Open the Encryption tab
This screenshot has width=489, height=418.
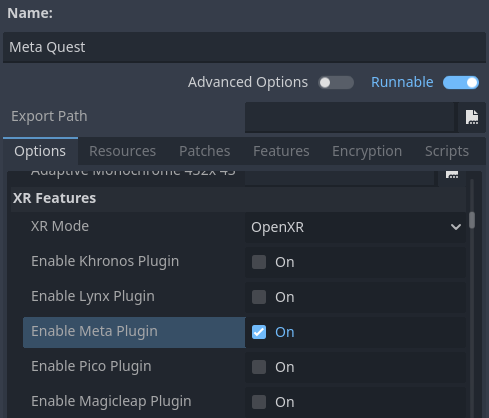pos(367,151)
